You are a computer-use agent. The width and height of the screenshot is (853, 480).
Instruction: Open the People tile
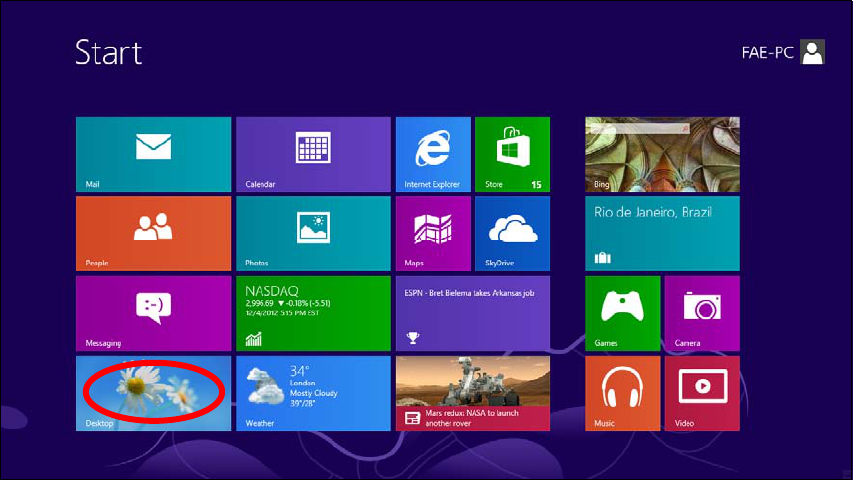click(153, 233)
